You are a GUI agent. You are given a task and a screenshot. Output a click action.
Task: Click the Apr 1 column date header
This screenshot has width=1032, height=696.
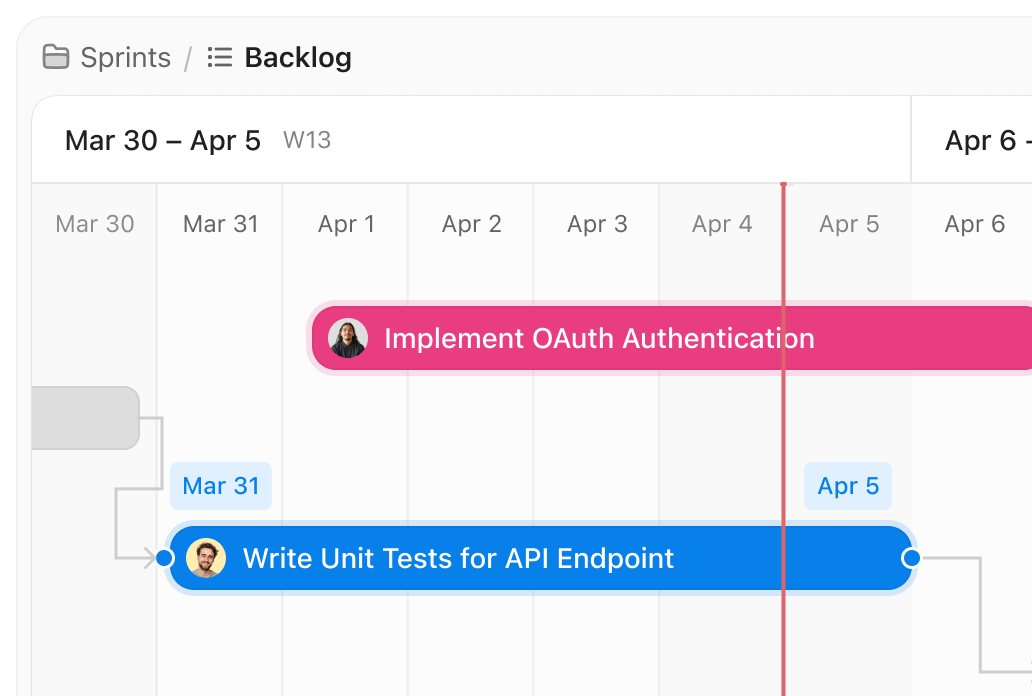[346, 224]
